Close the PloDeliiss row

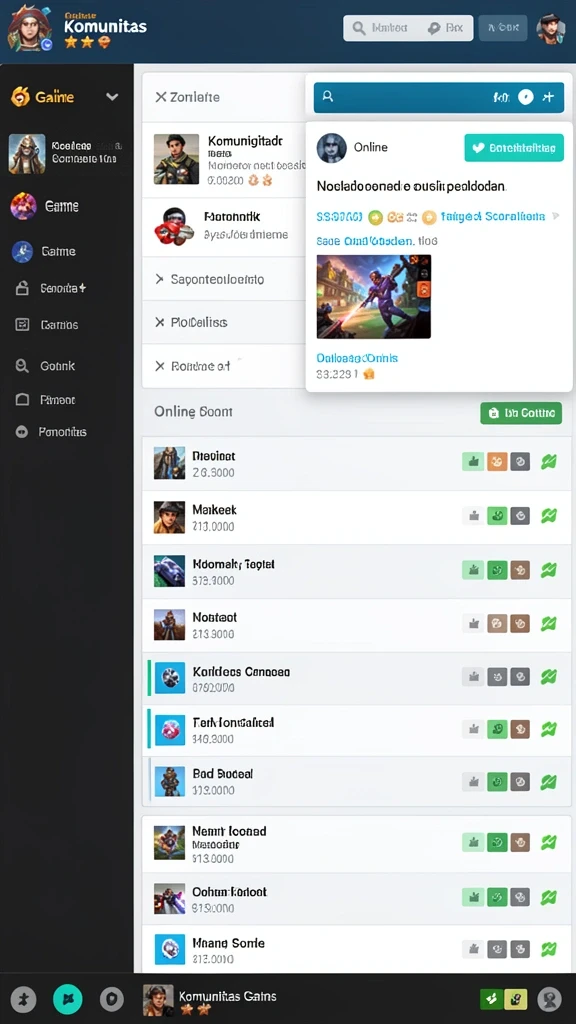(x=159, y=323)
